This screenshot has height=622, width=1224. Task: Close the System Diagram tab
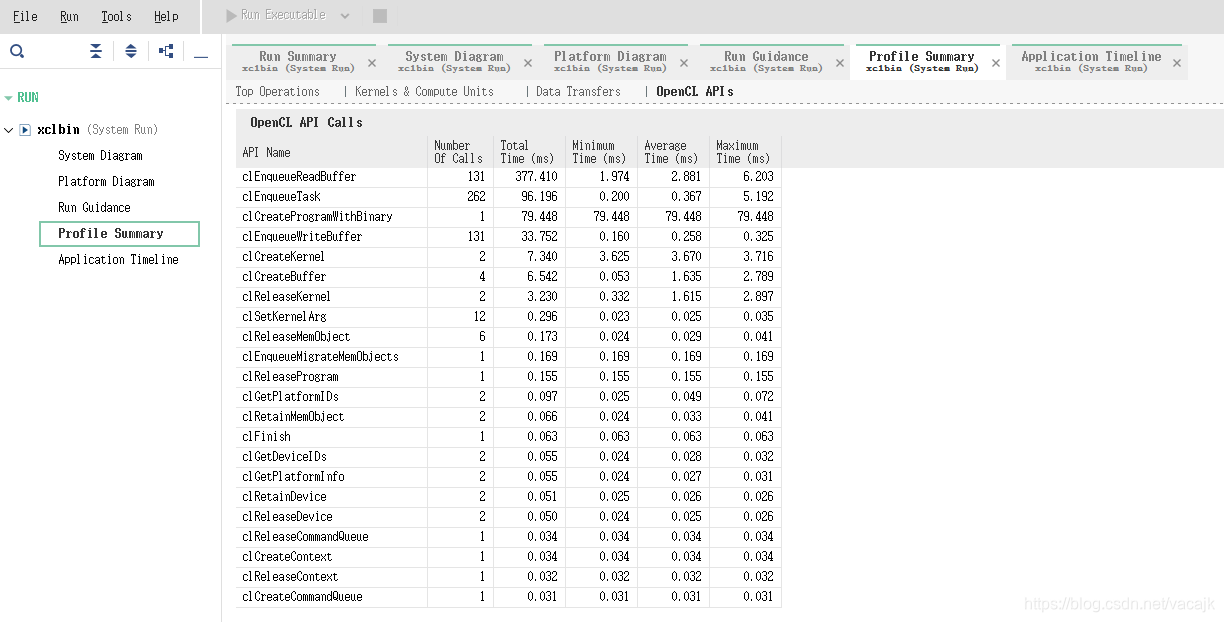point(528,63)
